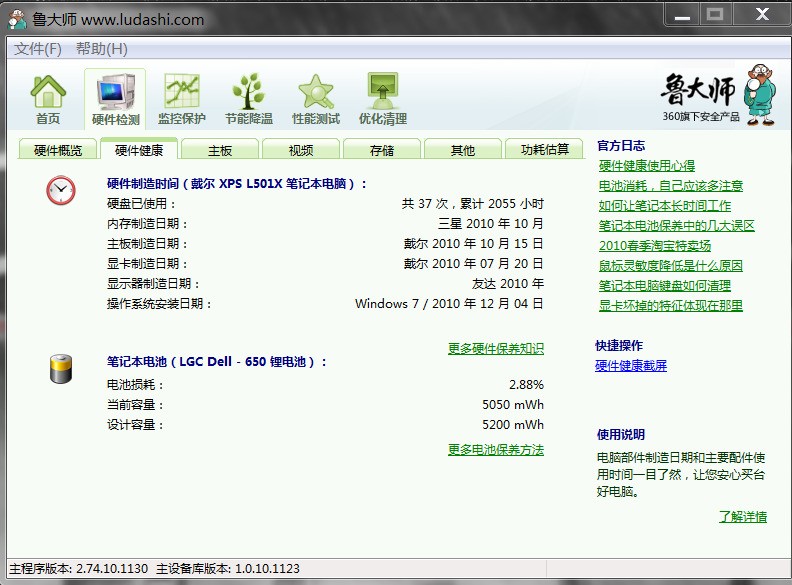The width and height of the screenshot is (792, 585).
Task: Click display date 友达 2010 年
Action: [508, 283]
